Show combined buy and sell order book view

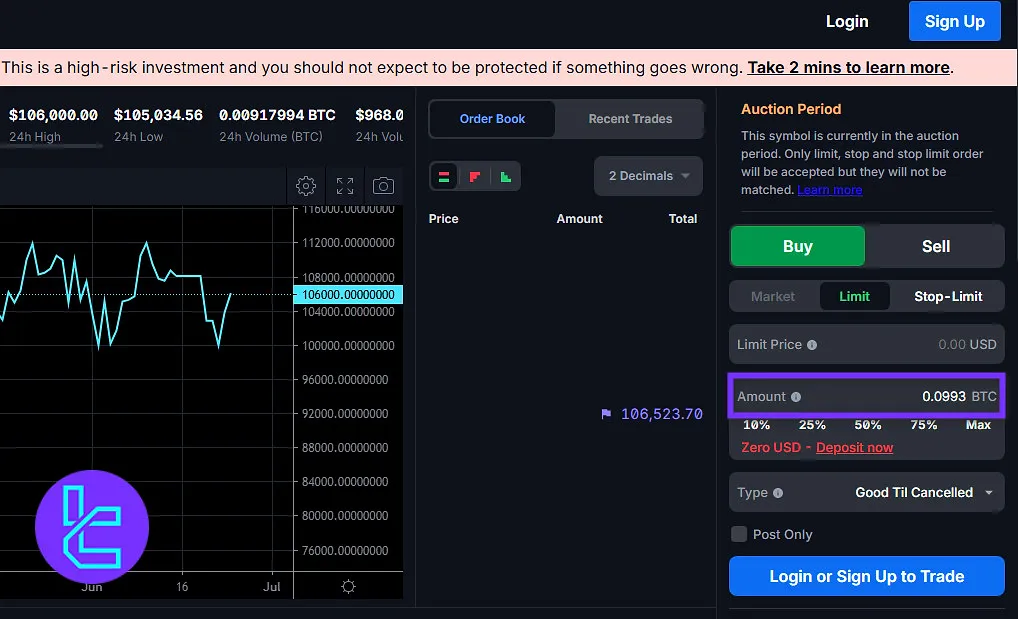pos(444,177)
